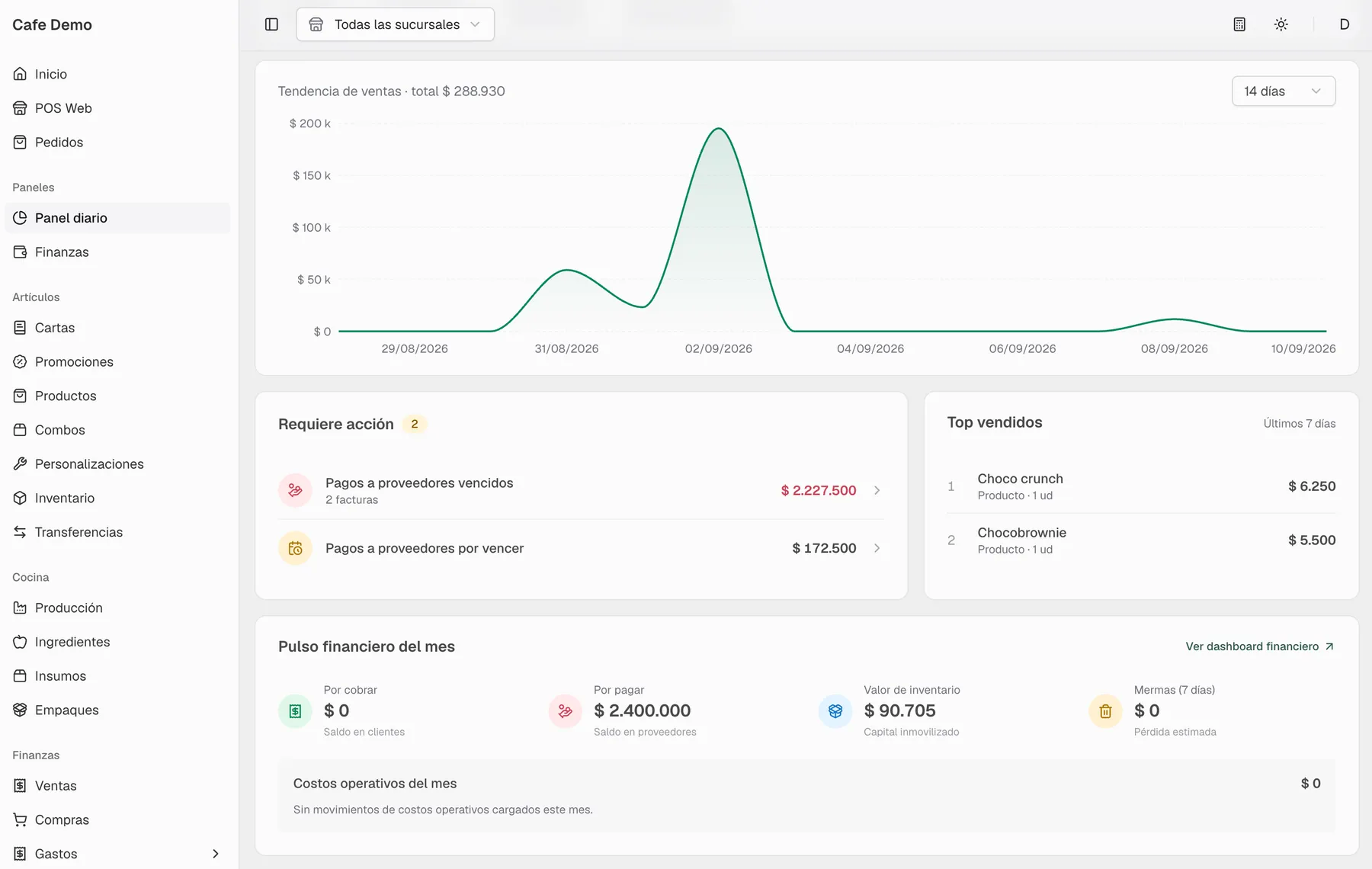Click the $ 2.400.000 Por pagar value
The width and height of the screenshot is (1372, 869).
tap(642, 711)
